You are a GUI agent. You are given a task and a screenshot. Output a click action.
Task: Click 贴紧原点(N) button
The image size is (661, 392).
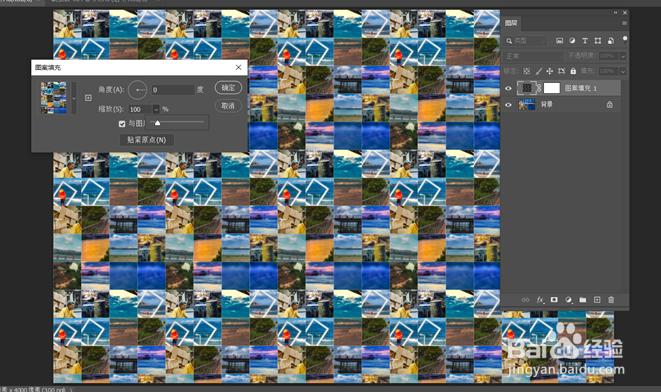146,140
